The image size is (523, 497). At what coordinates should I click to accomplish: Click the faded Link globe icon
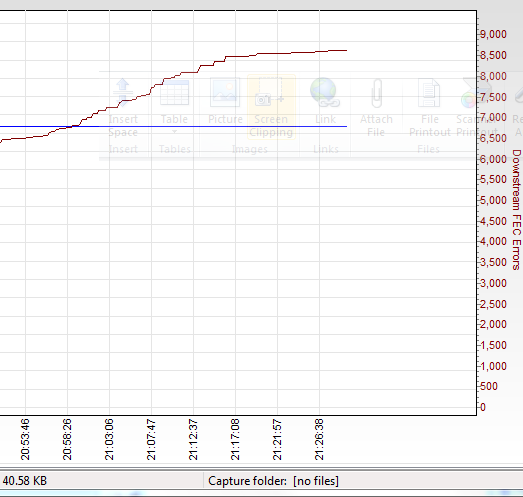click(325, 92)
